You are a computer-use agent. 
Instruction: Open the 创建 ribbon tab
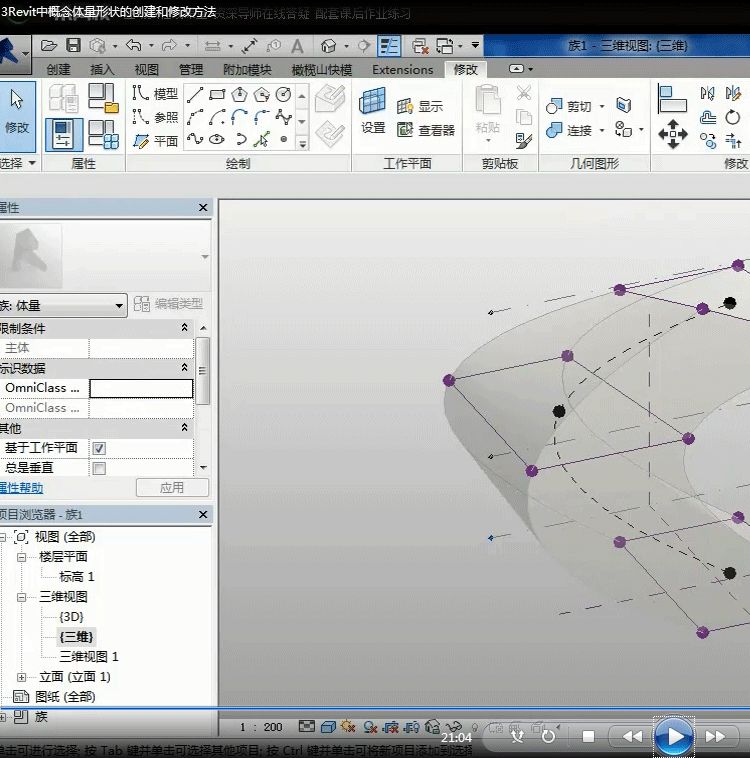click(x=59, y=70)
